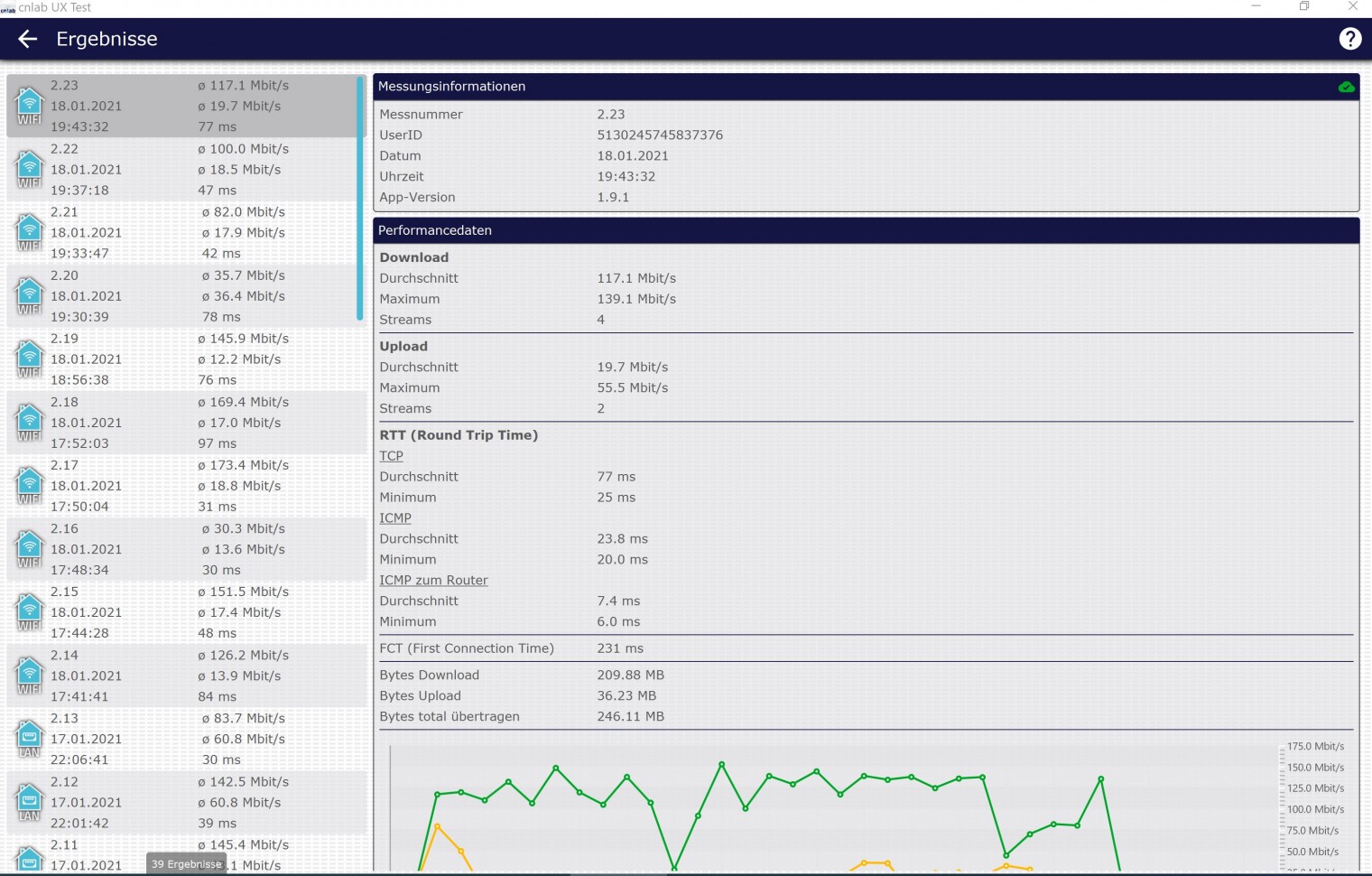Open measurement 2.18 from 17:52:03
The width and height of the screenshot is (1372, 876).
(x=181, y=423)
